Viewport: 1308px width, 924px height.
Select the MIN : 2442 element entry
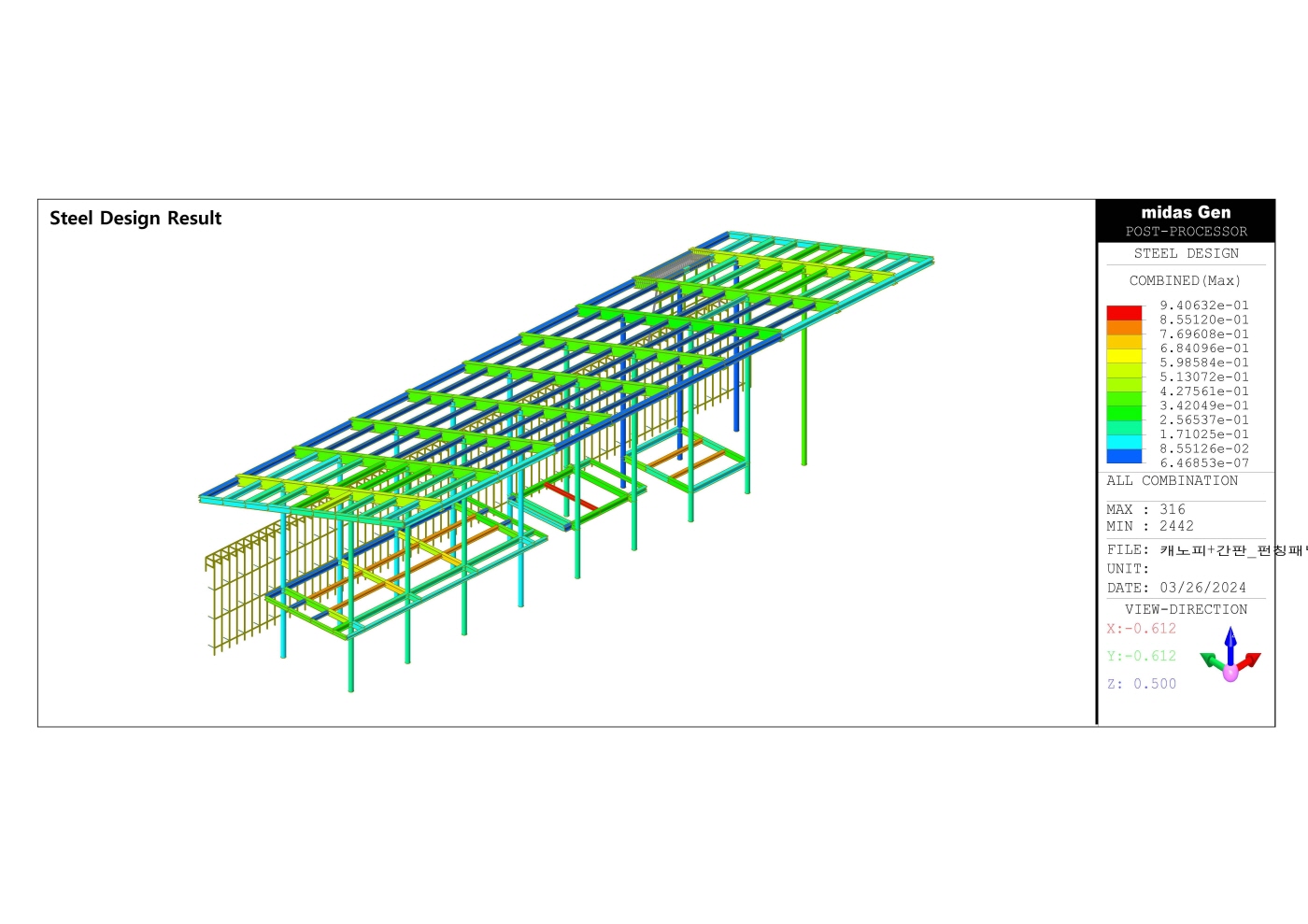[x=1149, y=526]
